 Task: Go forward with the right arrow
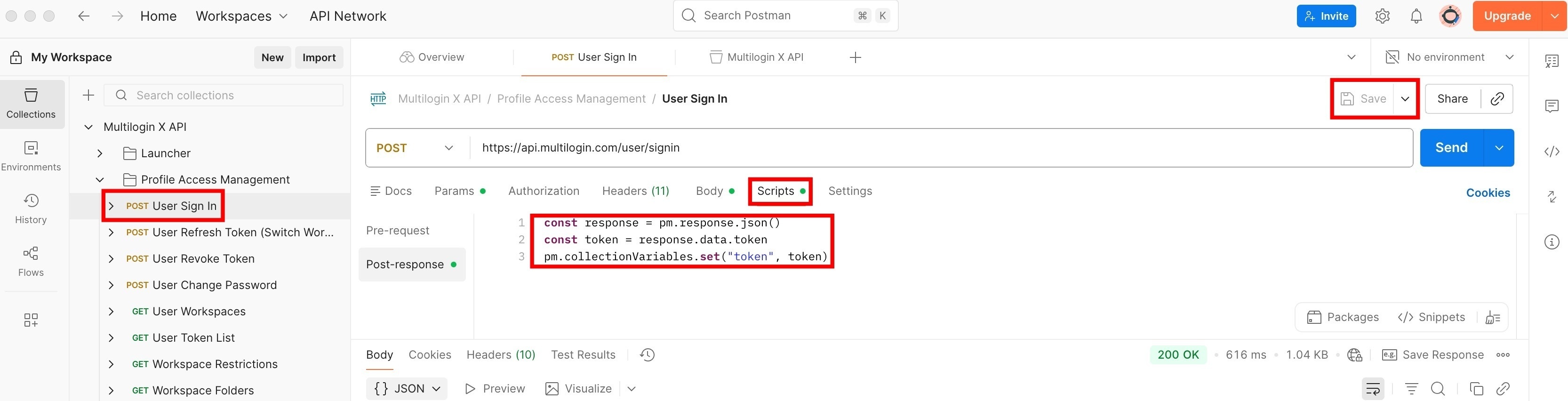118,16
